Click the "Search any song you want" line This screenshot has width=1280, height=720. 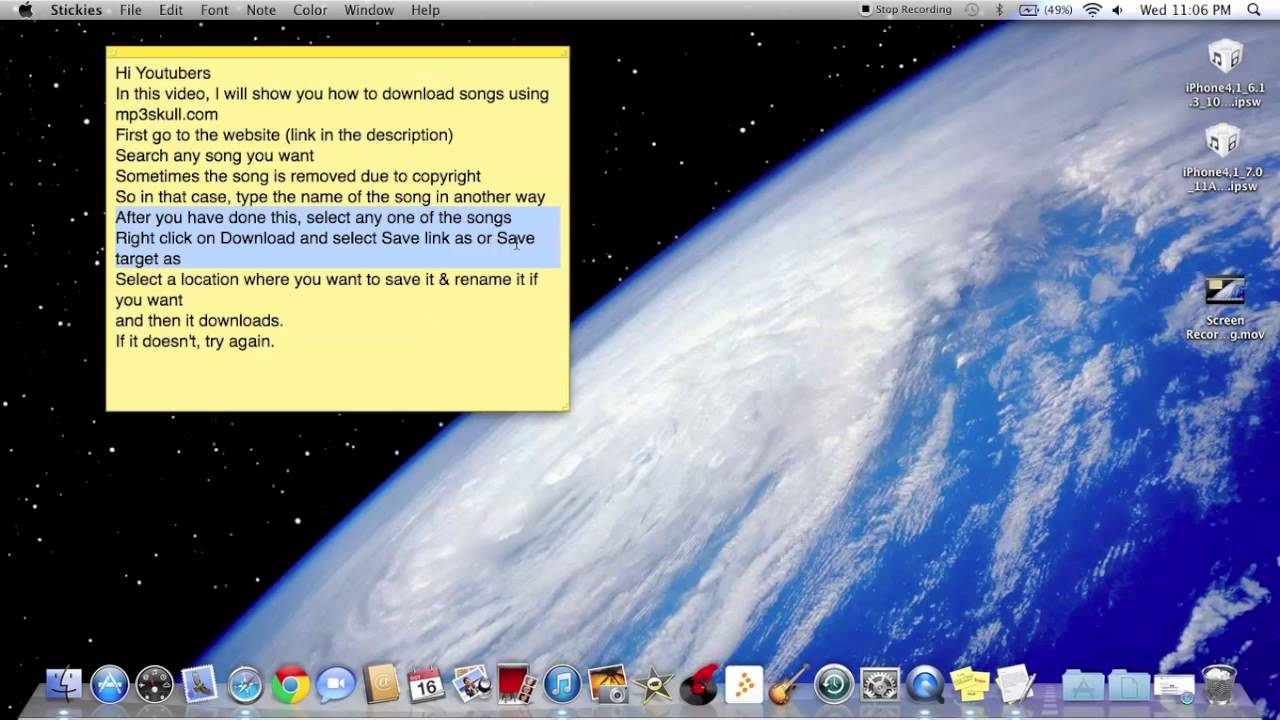point(215,155)
